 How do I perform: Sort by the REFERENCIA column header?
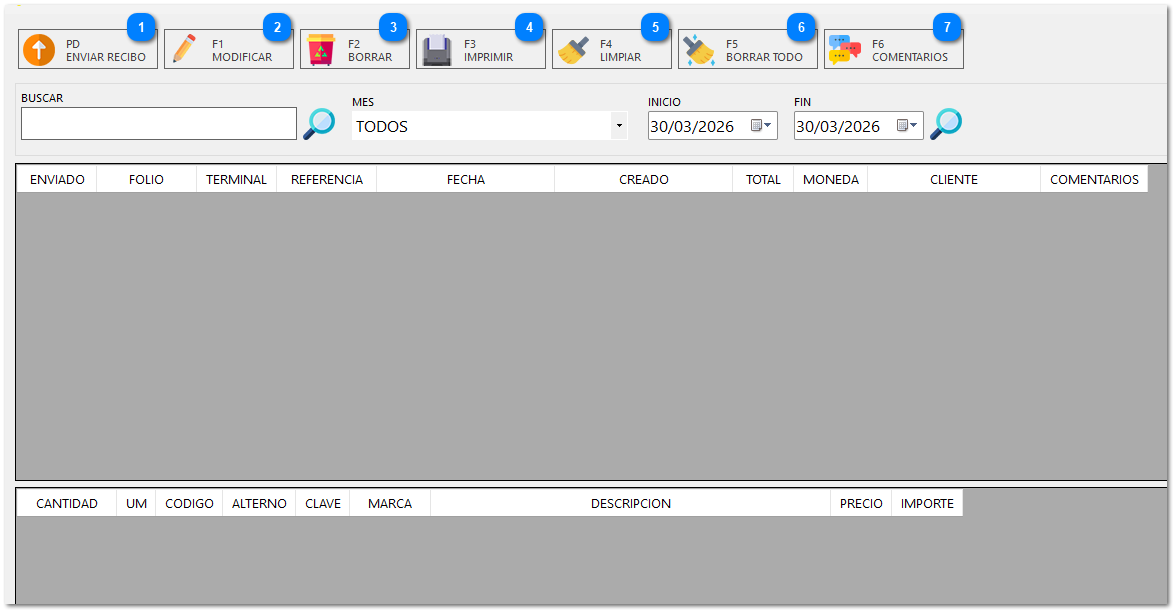coord(327,179)
